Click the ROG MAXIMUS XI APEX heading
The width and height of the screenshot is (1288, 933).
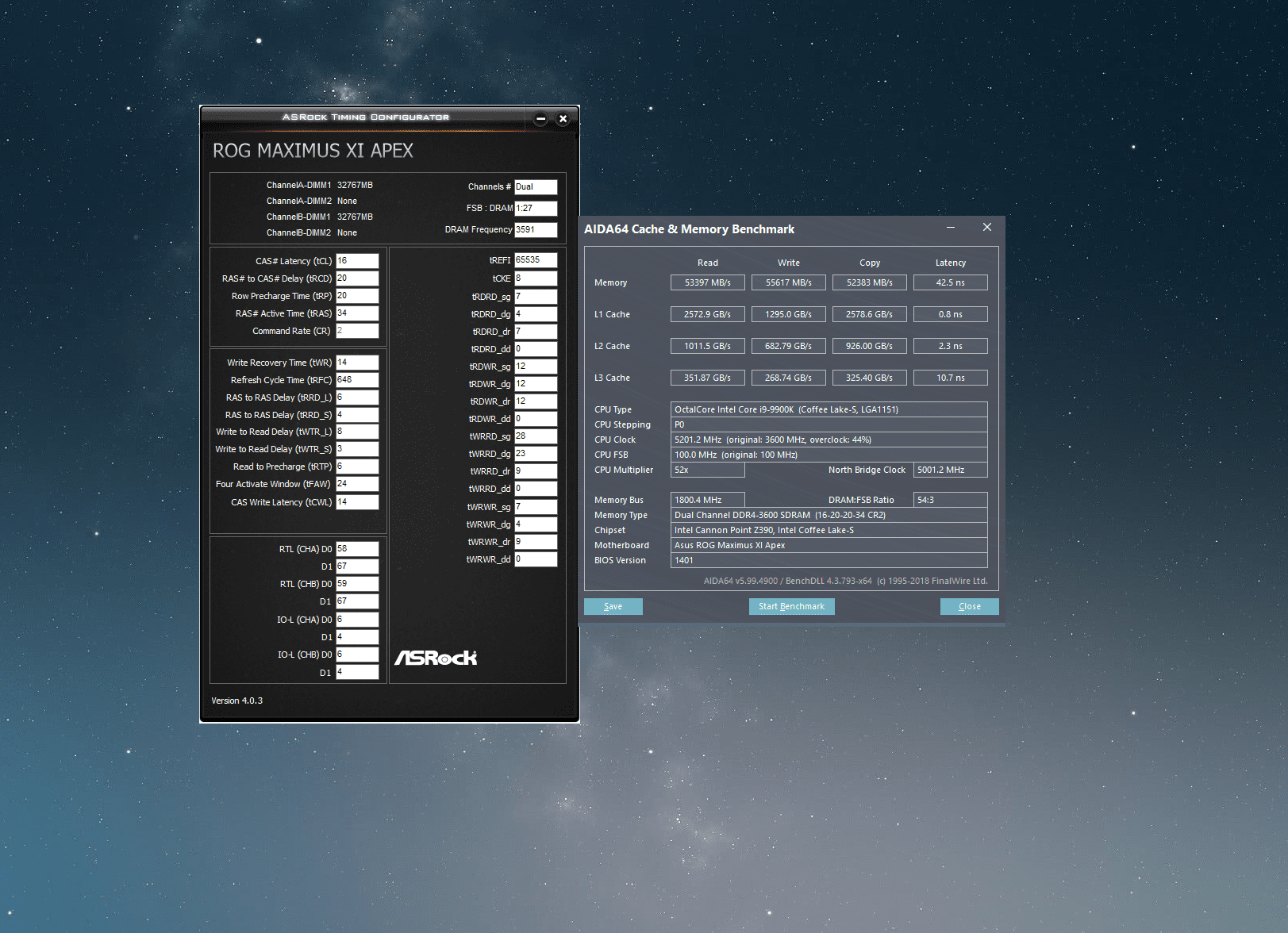pyautogui.click(x=313, y=151)
